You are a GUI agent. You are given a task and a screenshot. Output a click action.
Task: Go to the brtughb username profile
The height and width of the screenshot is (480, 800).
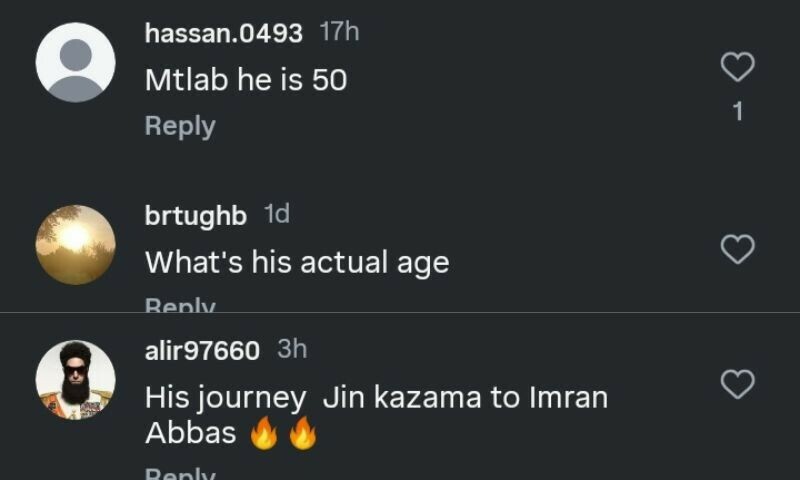[x=195, y=215]
